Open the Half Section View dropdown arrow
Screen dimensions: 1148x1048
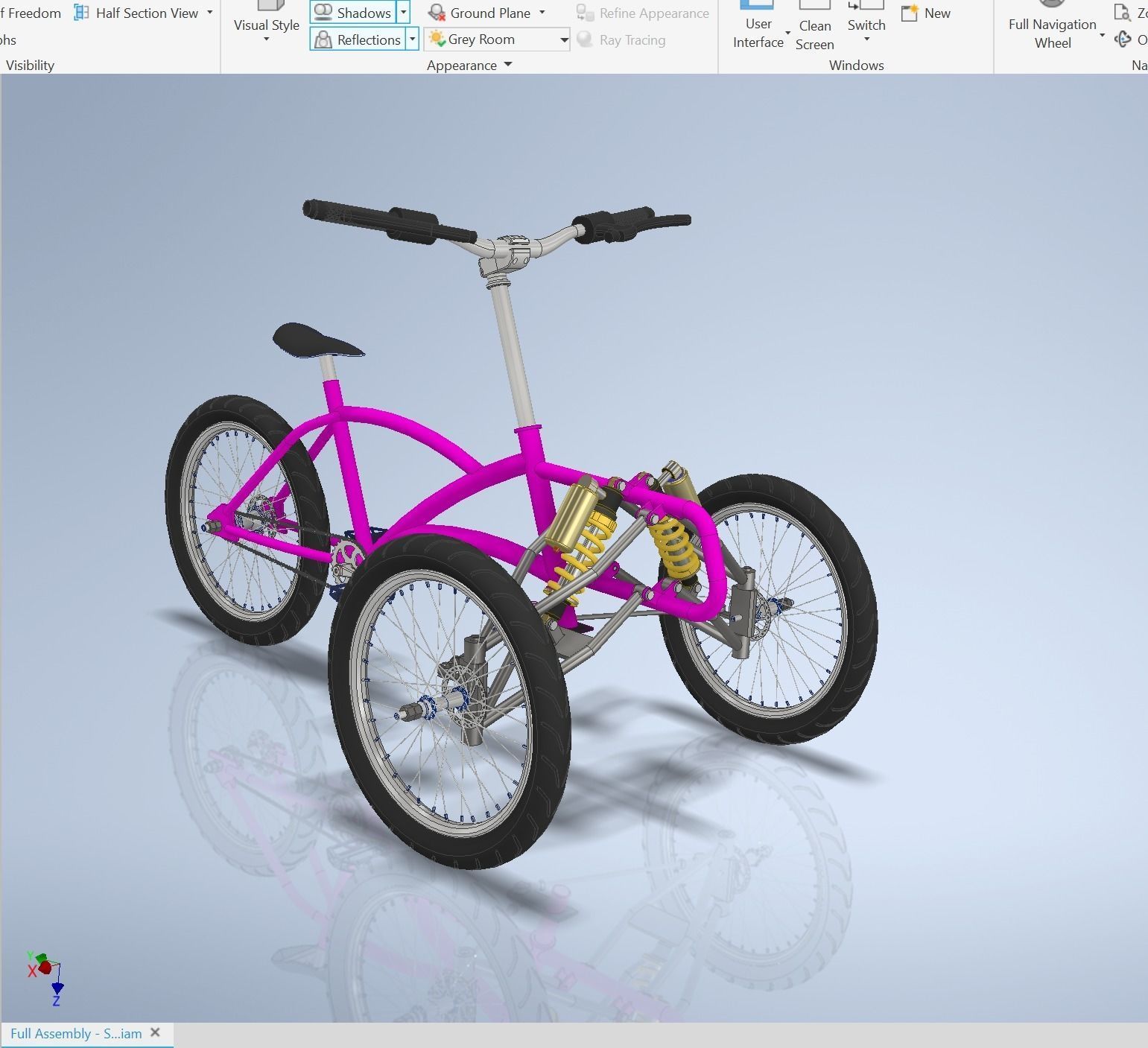coord(210,13)
